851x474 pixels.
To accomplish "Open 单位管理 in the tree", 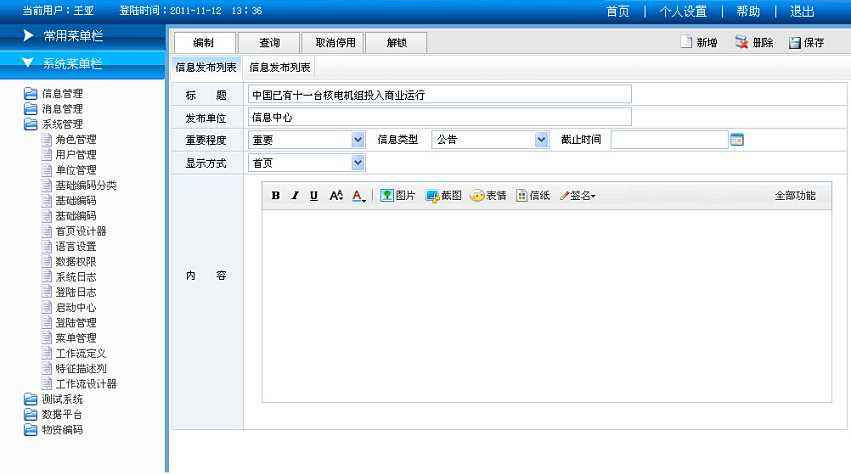I will point(70,170).
